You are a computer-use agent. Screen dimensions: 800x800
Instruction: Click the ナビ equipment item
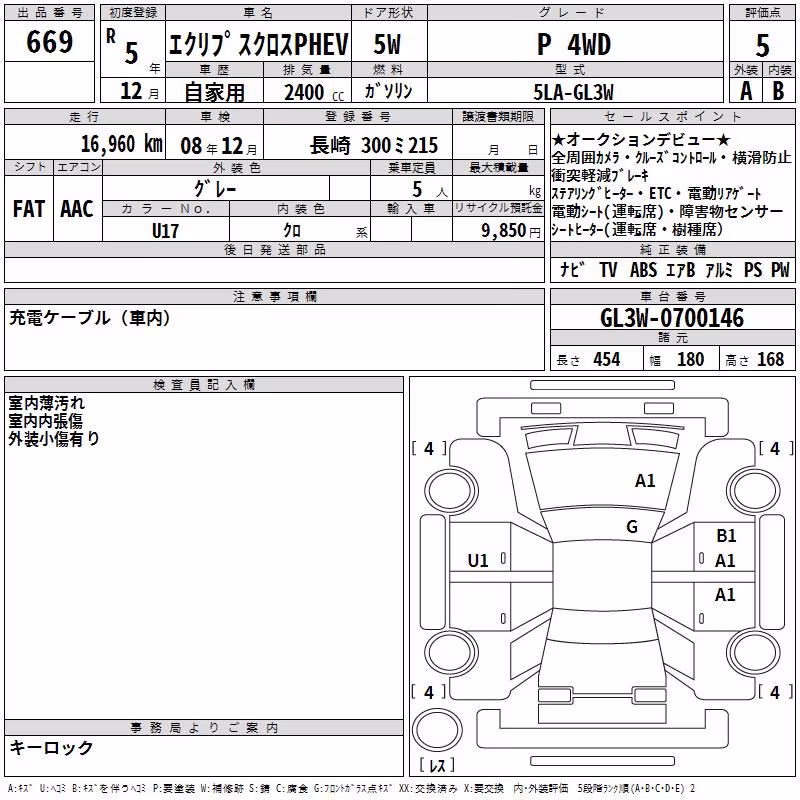click(x=572, y=269)
